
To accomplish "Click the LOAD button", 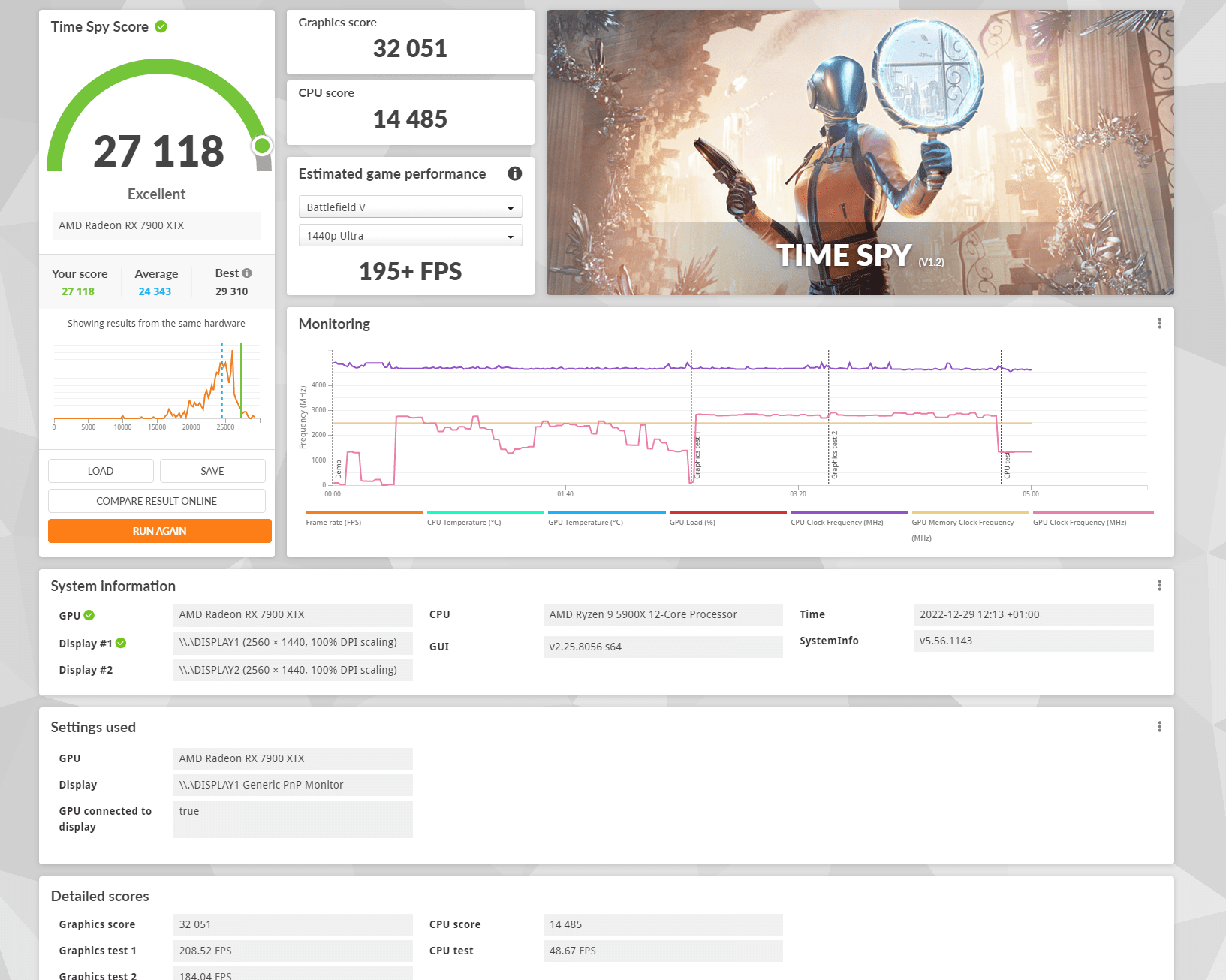I will pos(101,471).
